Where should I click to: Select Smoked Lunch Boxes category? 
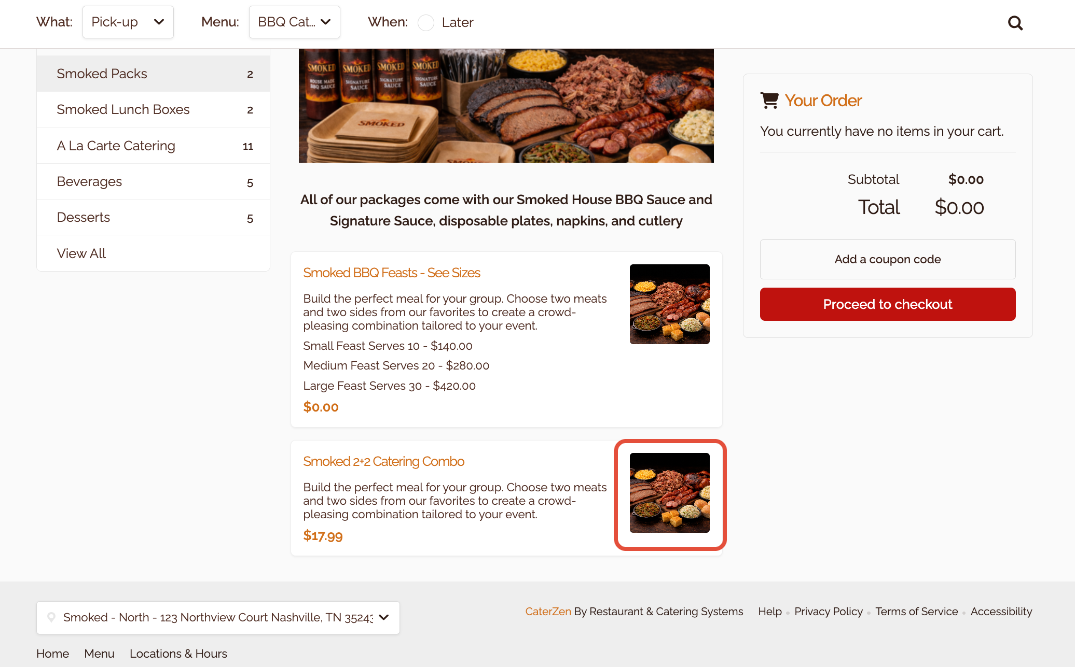pos(154,110)
